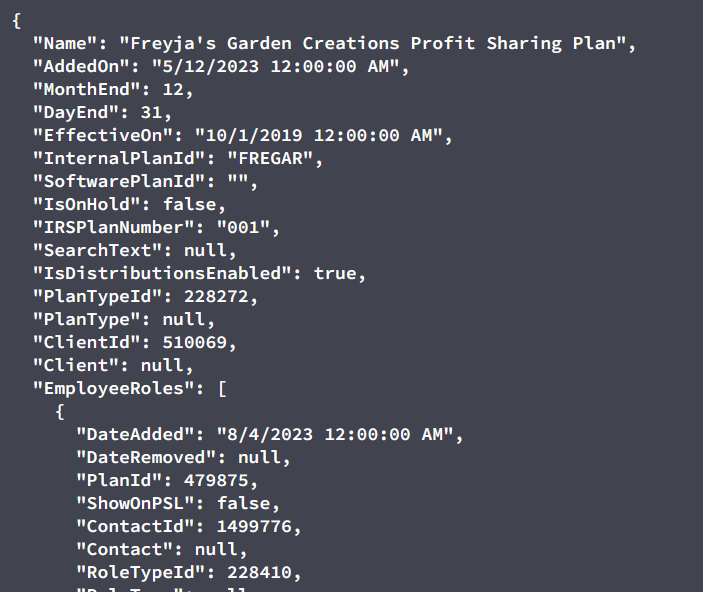This screenshot has height=592, width=703.
Task: Click the "FREGAR" InternalPlanId value
Action: 270,159
